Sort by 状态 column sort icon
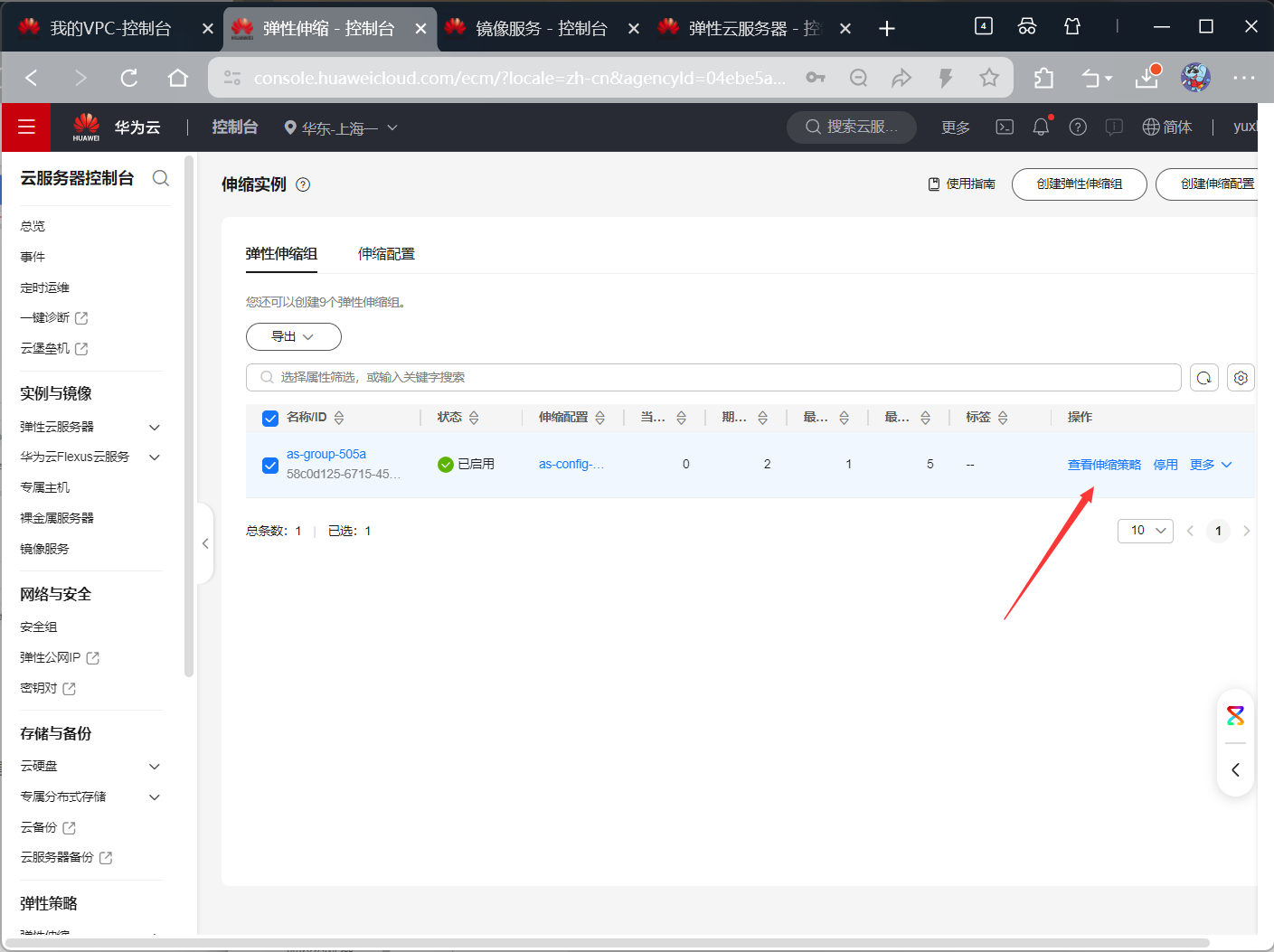The width and height of the screenshot is (1274, 952). [x=474, y=418]
